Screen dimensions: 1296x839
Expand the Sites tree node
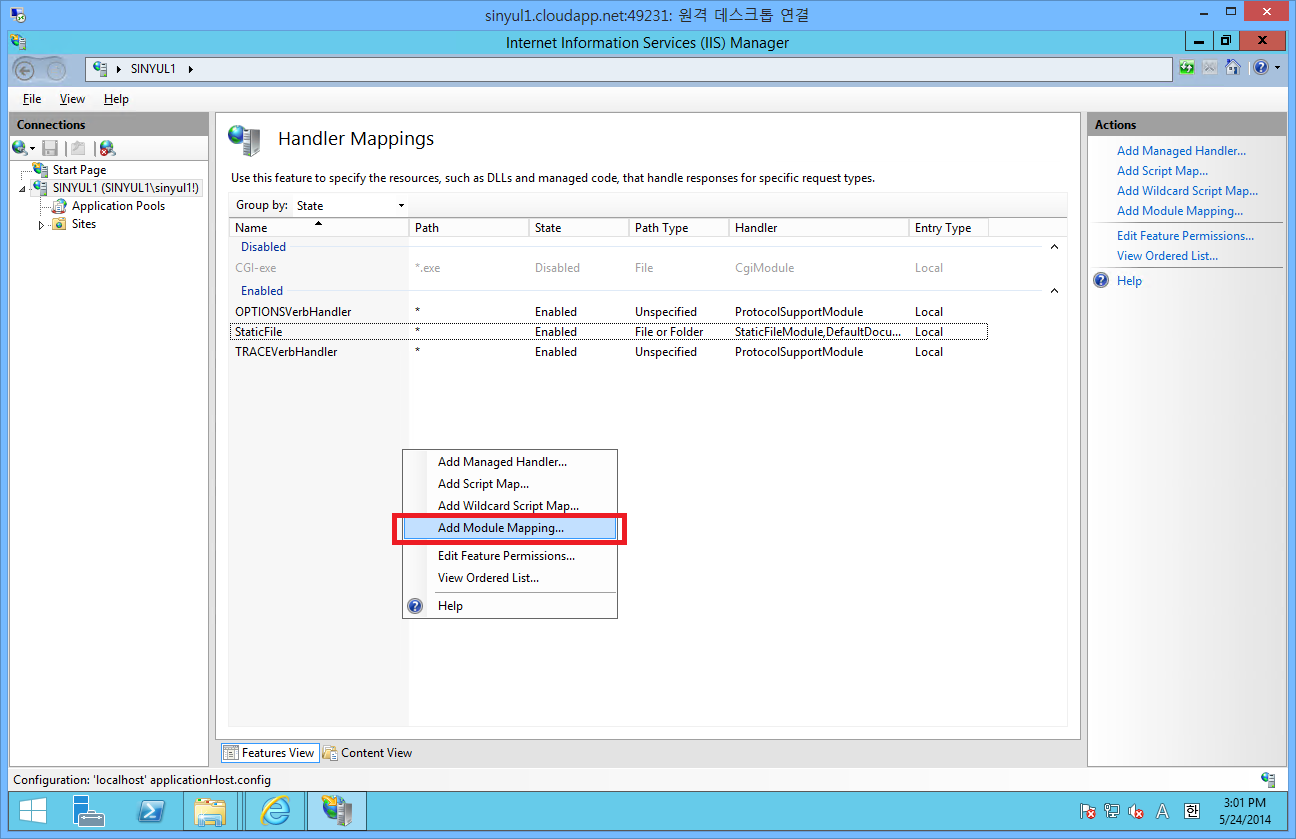click(41, 225)
